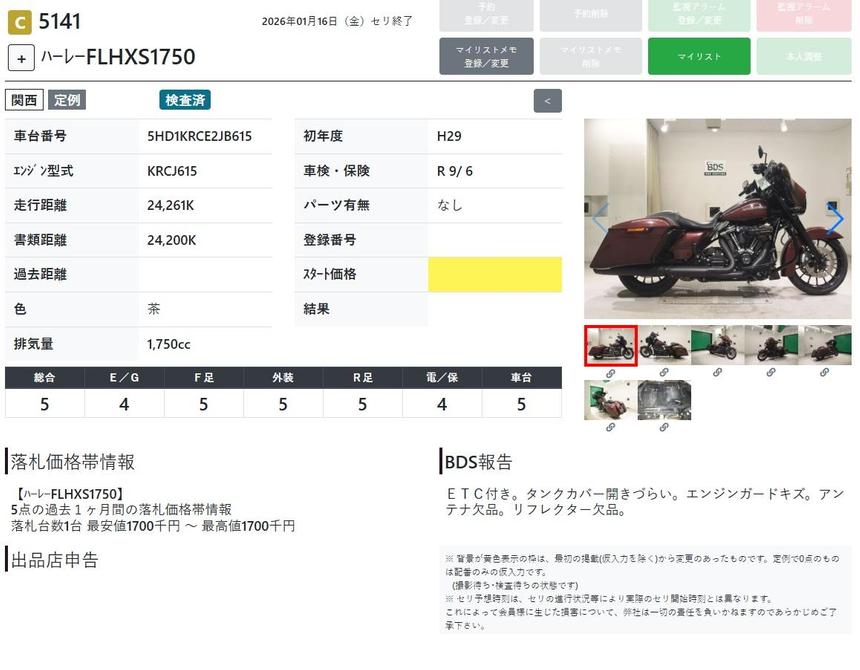The image size is (860, 670).
Task: Click link icon under the first thumbnail
Action: 610,372
